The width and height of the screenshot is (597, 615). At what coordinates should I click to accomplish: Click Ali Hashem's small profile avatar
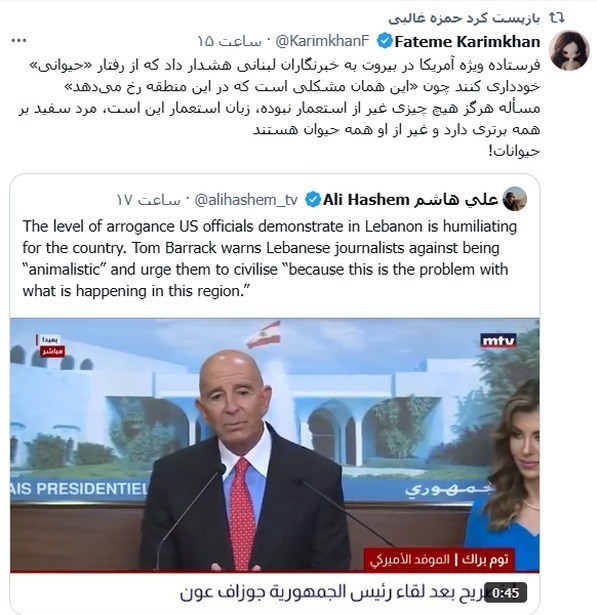(515, 199)
